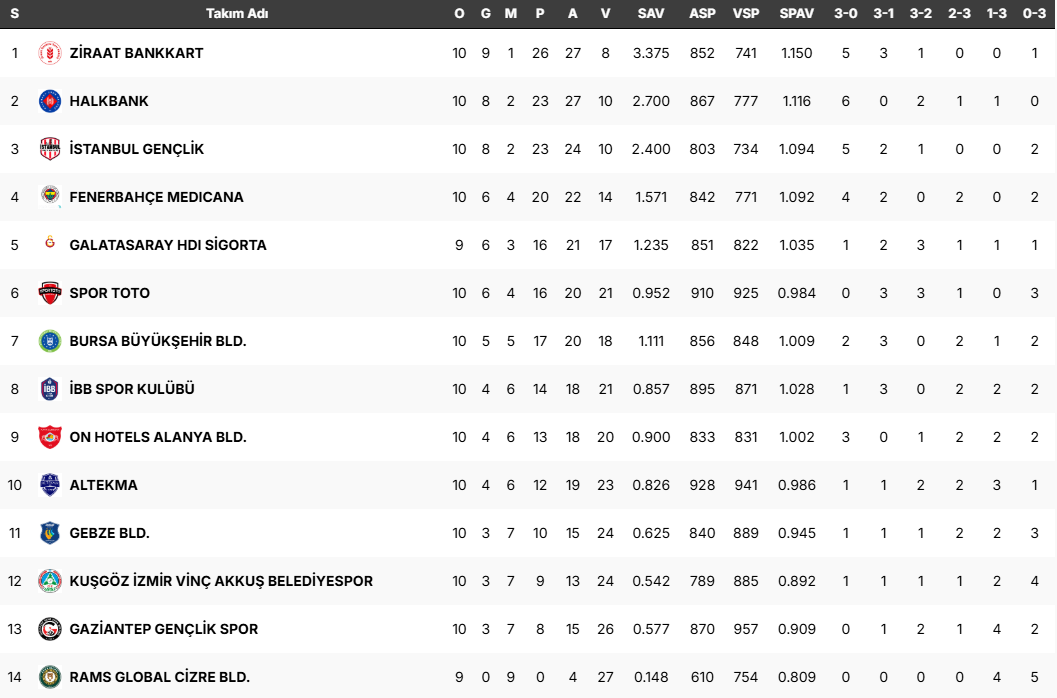The image size is (1057, 698).
Task: Click the İBB Spor Kulübü logo
Action: click(x=50, y=389)
